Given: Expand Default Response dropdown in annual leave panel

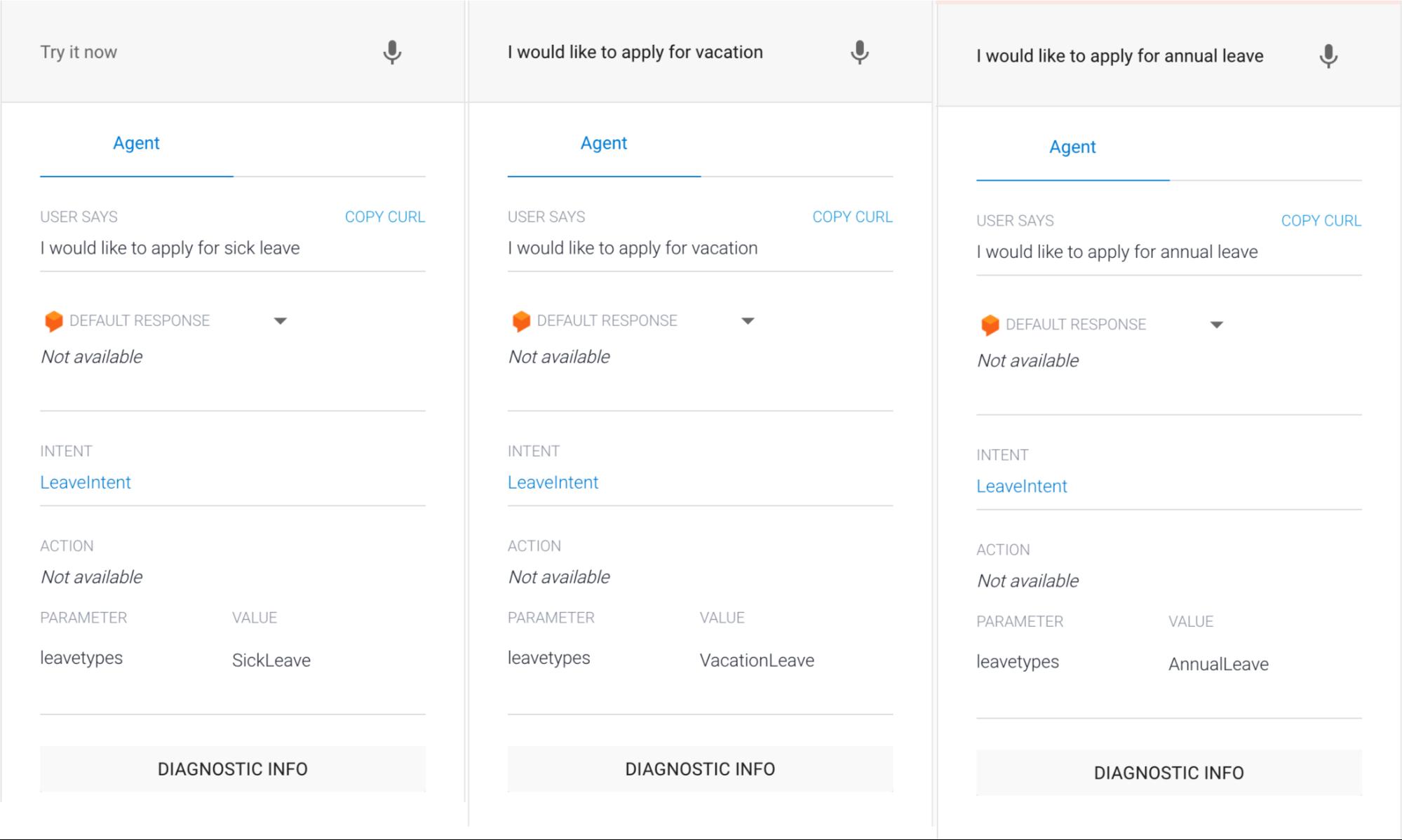Looking at the screenshot, I should (1216, 325).
